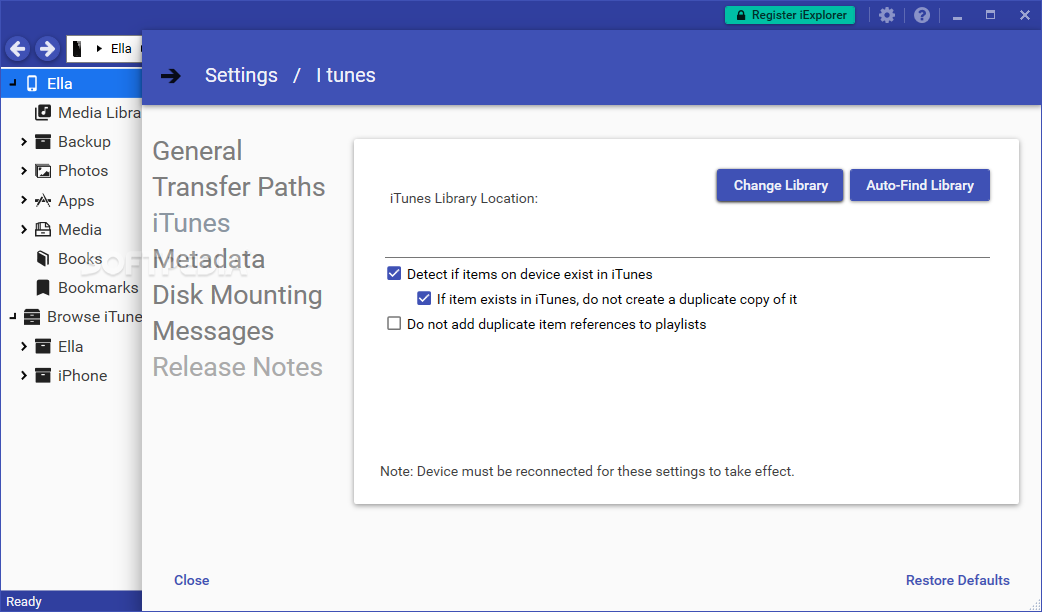
Task: Click the path bar arrow before Ella
Action: (99, 49)
